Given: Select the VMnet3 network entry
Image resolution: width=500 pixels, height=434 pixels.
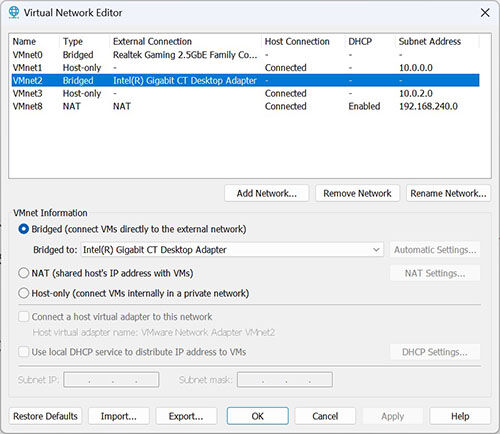Looking at the screenshot, I should tap(246, 93).
